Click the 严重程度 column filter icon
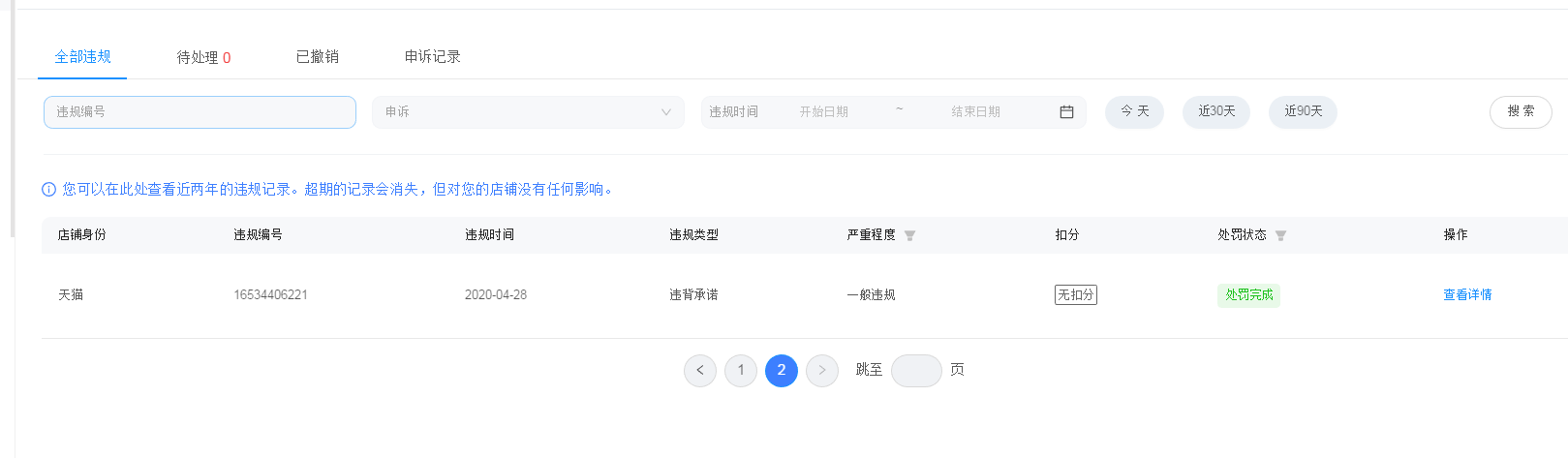This screenshot has width=1568, height=458. [x=909, y=235]
